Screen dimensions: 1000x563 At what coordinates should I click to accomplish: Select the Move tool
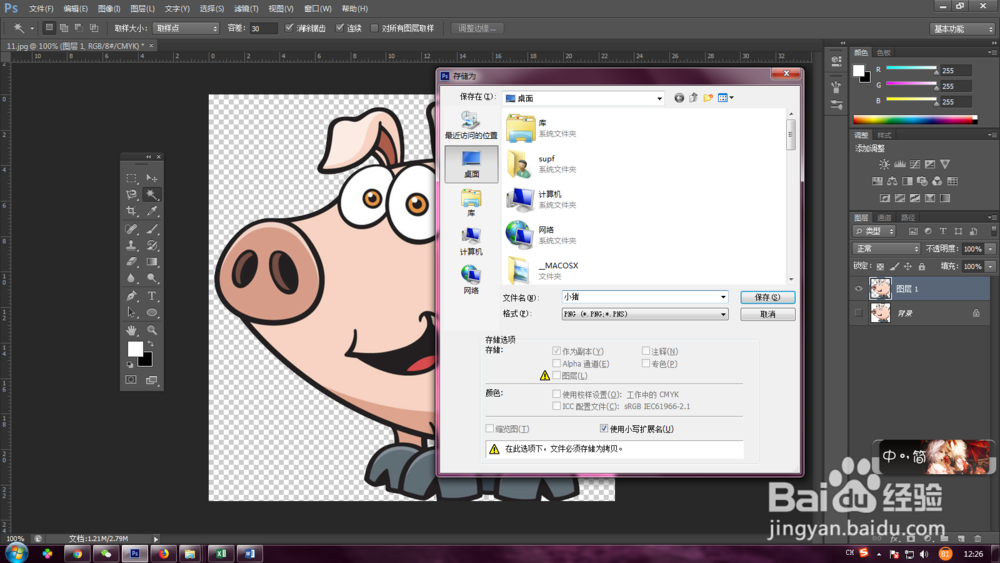click(x=152, y=178)
